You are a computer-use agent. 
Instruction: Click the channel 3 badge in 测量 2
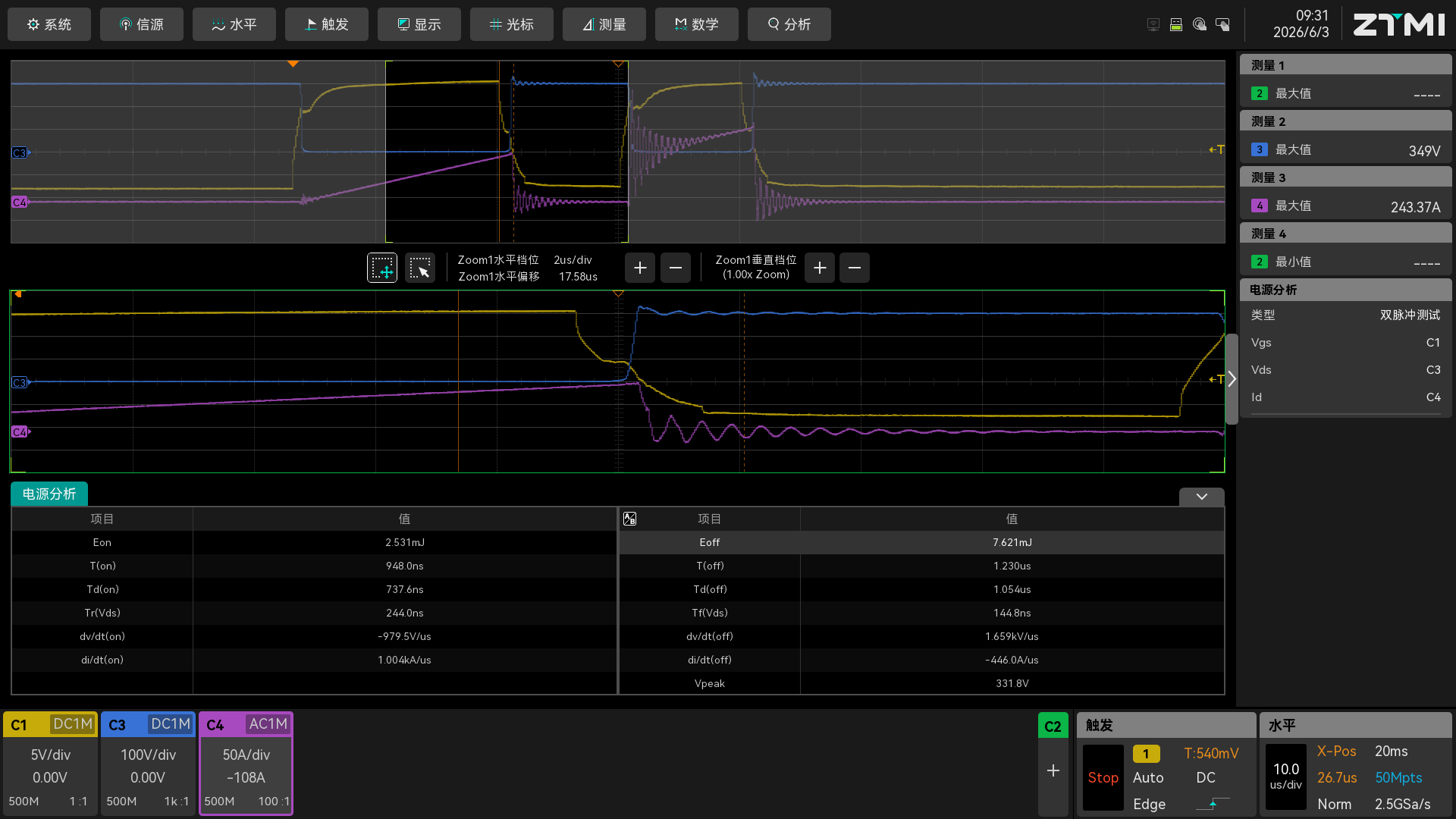point(1260,149)
